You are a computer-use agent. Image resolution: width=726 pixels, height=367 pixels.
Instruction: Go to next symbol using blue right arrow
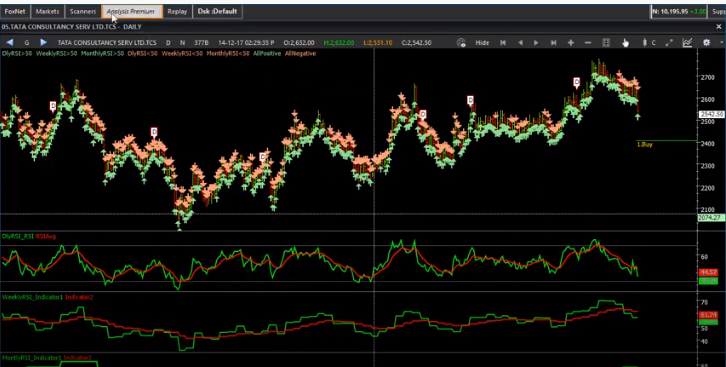pos(44,43)
